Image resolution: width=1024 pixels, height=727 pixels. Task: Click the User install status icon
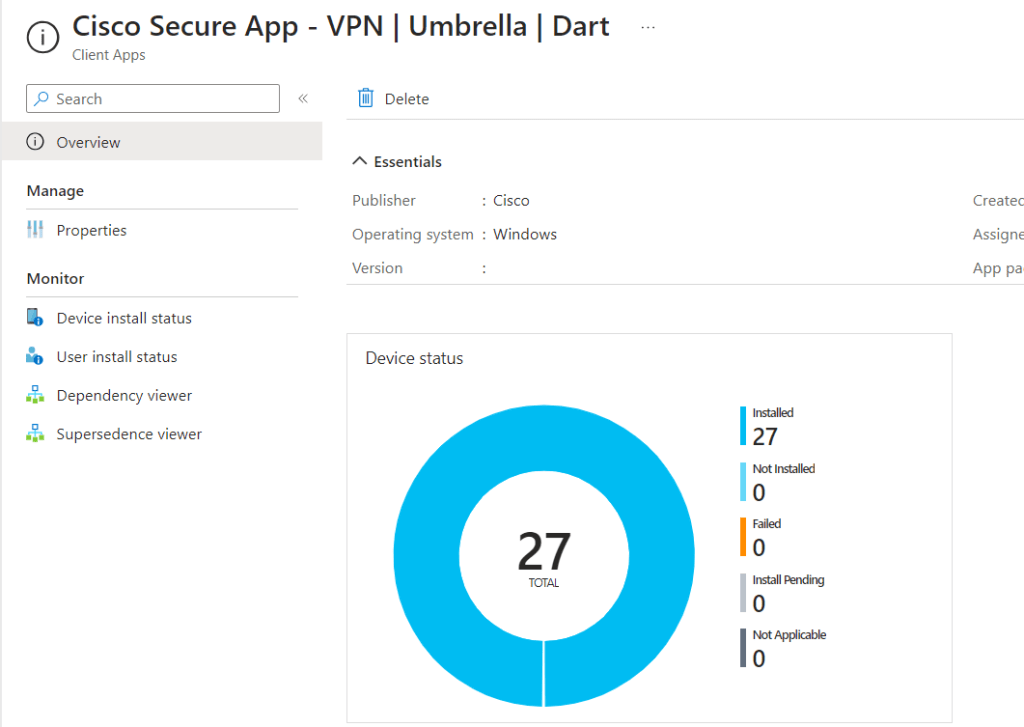pyautogui.click(x=35, y=356)
